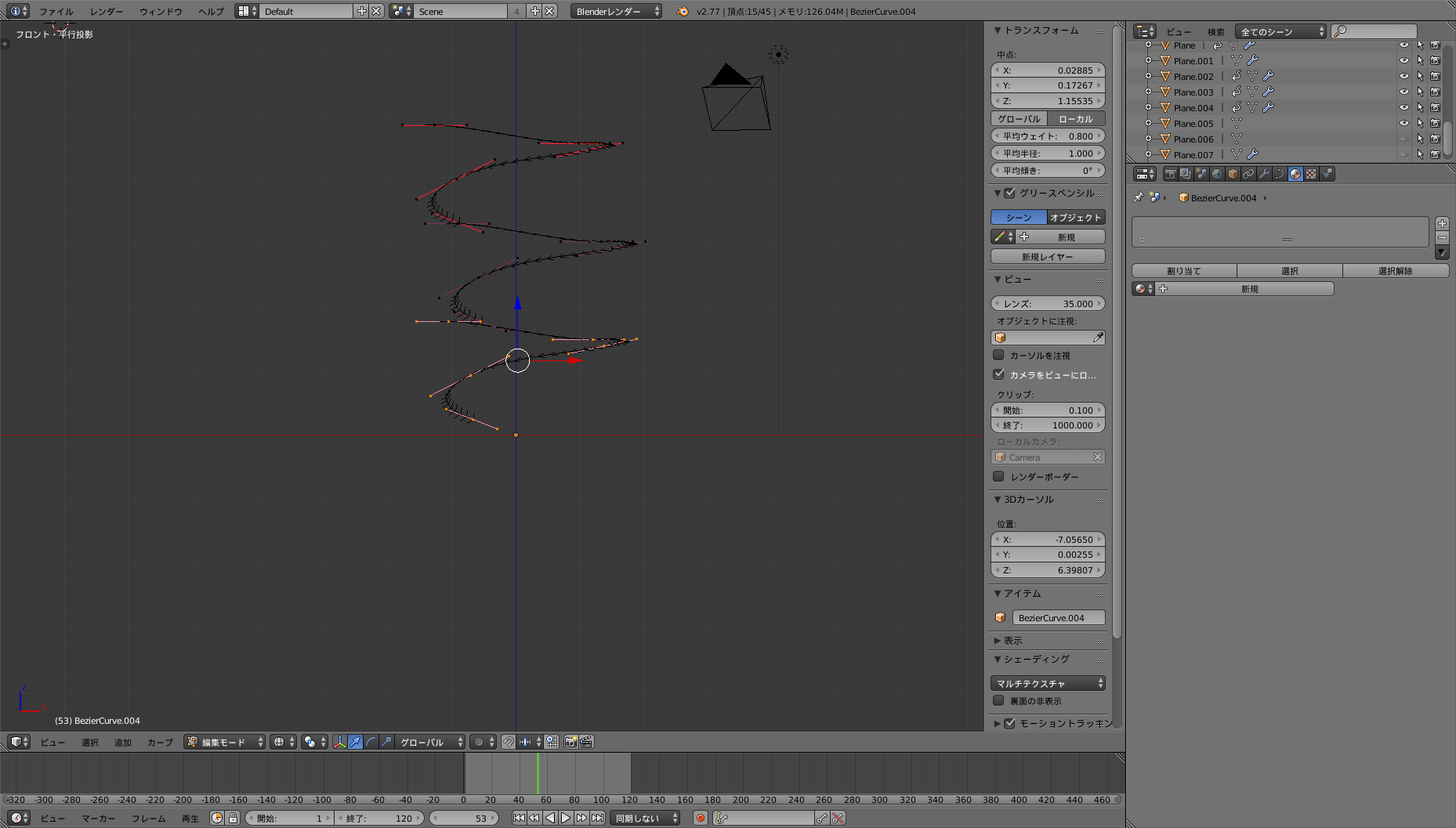
Task: Click the material Assign button
Action: coord(1184,270)
